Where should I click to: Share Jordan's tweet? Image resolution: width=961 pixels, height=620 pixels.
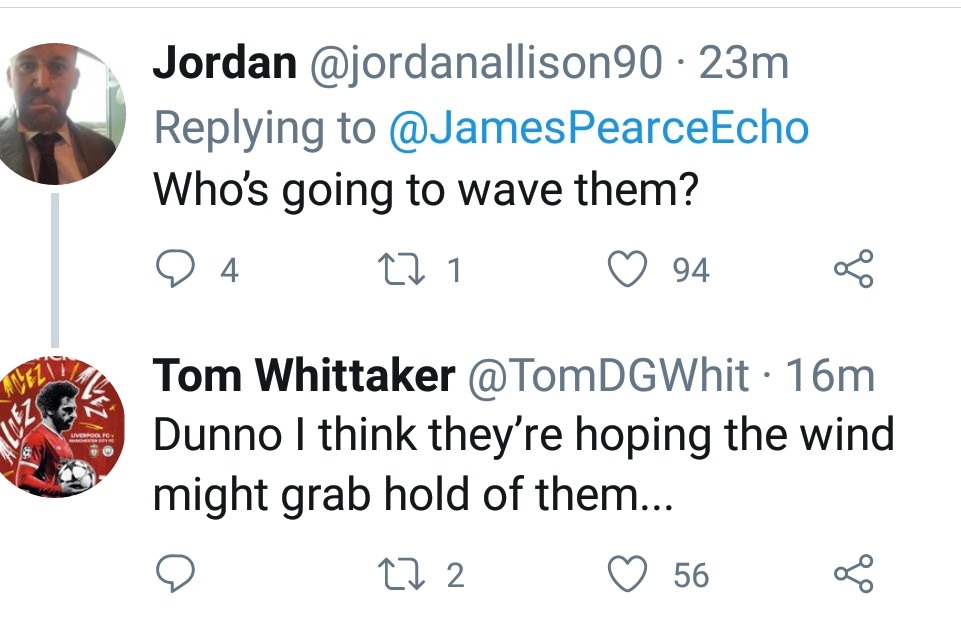(x=853, y=270)
